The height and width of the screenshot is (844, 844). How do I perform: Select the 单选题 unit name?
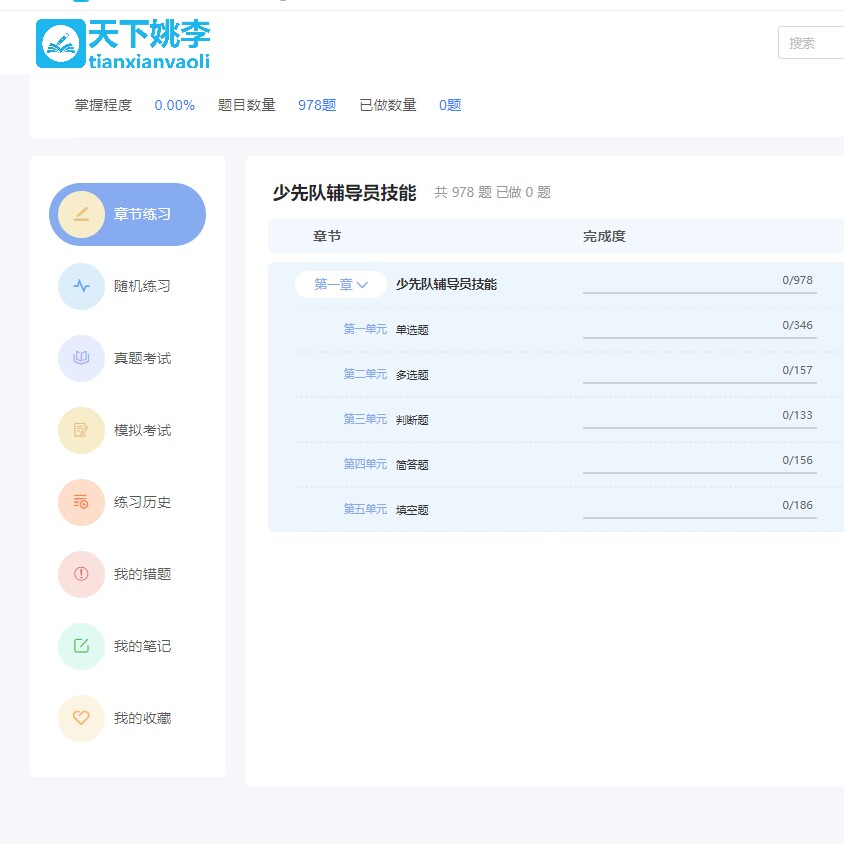coord(412,330)
